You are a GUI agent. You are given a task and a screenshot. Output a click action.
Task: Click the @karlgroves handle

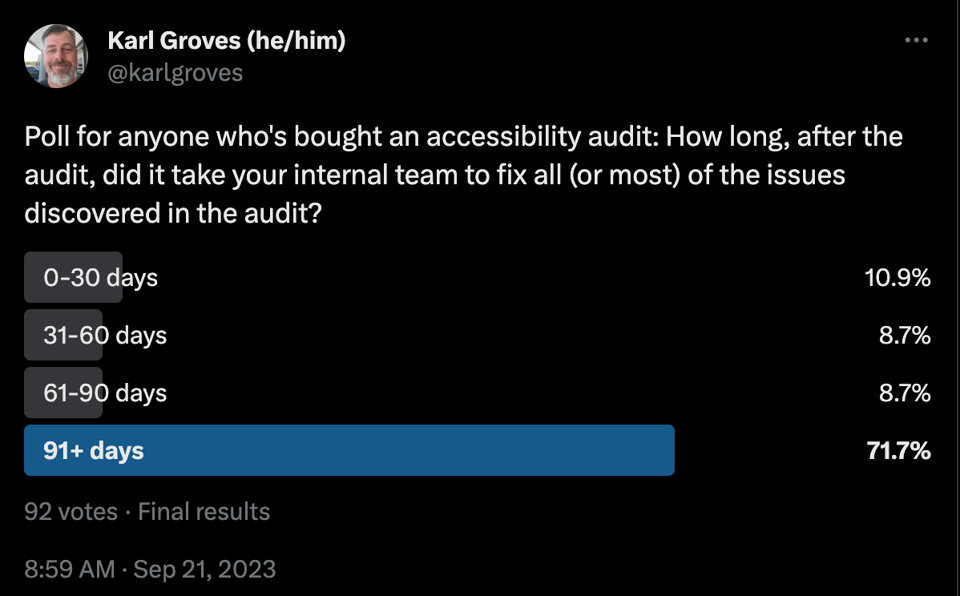tap(174, 73)
